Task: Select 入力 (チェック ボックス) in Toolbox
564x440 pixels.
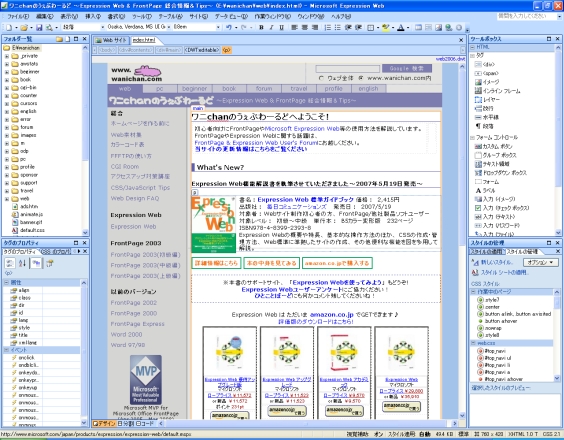Action: (502, 208)
